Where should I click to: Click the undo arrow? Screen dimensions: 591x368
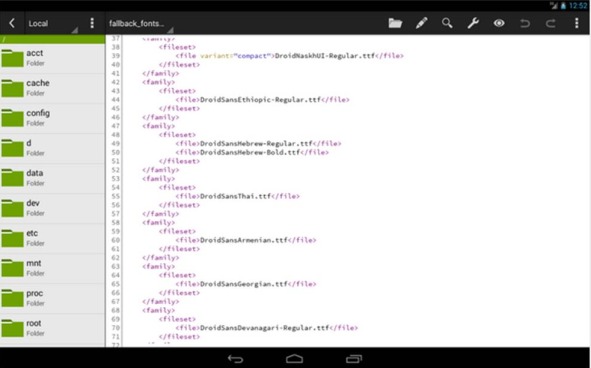(x=525, y=24)
